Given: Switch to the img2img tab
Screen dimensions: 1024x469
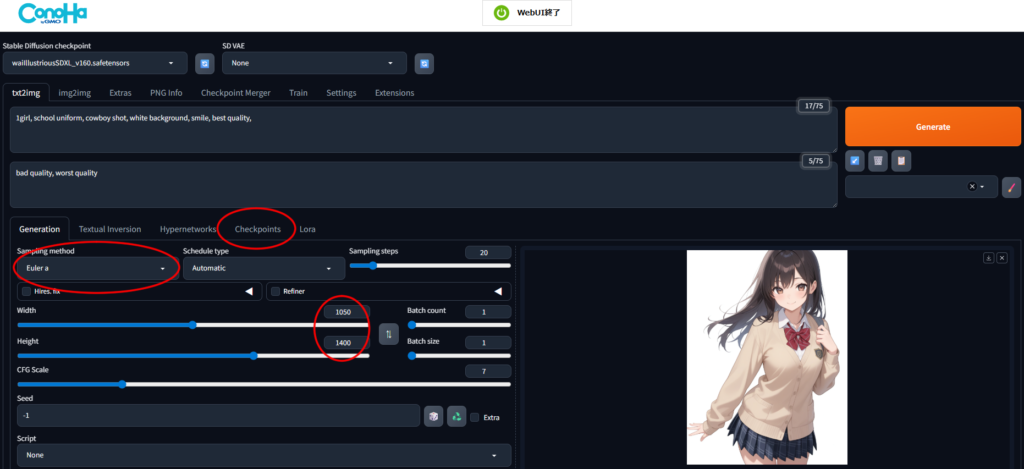Looking at the screenshot, I should pyautogui.click(x=74, y=93).
